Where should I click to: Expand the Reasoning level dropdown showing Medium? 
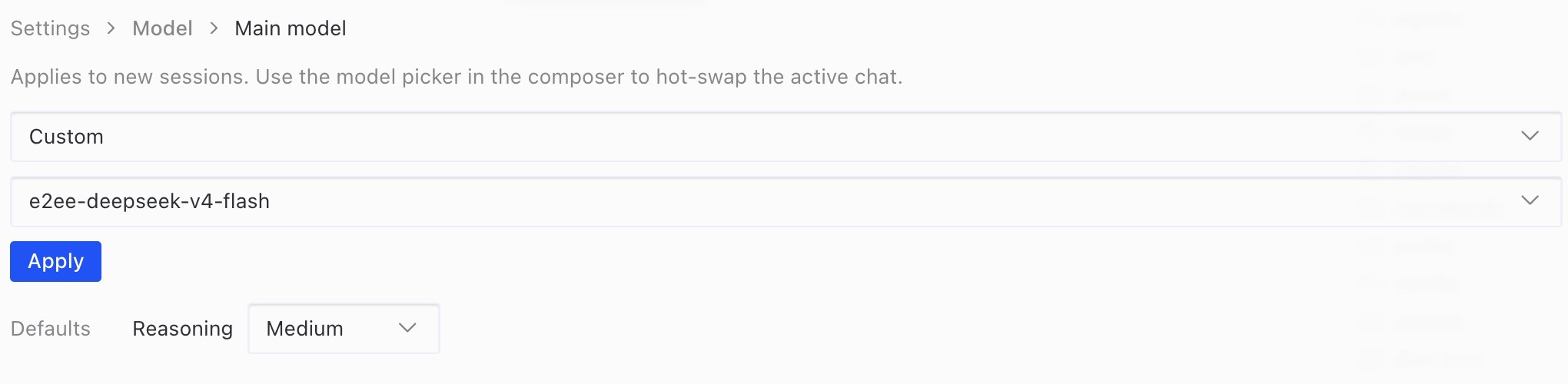click(x=344, y=329)
